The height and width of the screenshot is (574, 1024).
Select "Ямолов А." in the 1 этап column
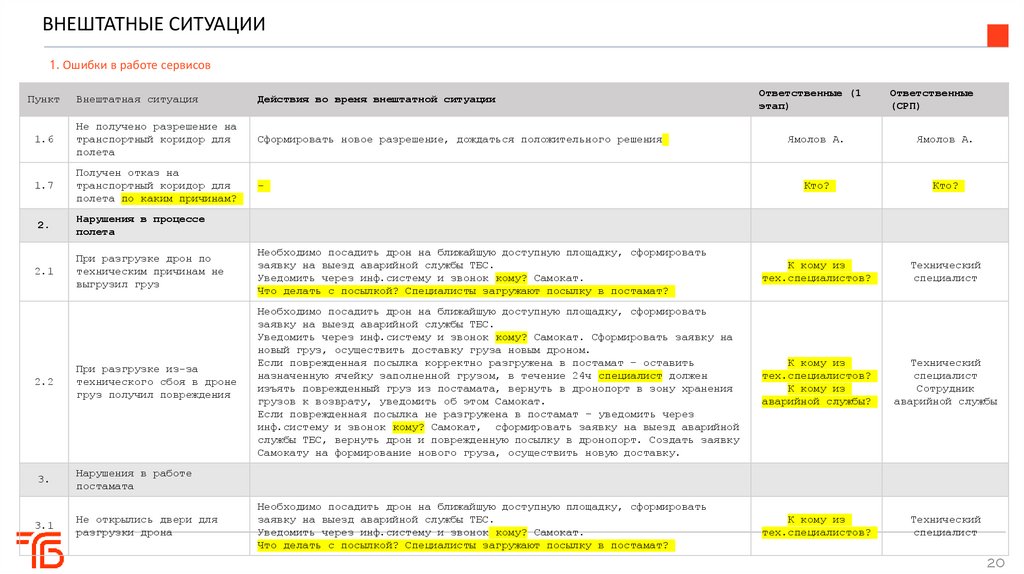pos(816,139)
